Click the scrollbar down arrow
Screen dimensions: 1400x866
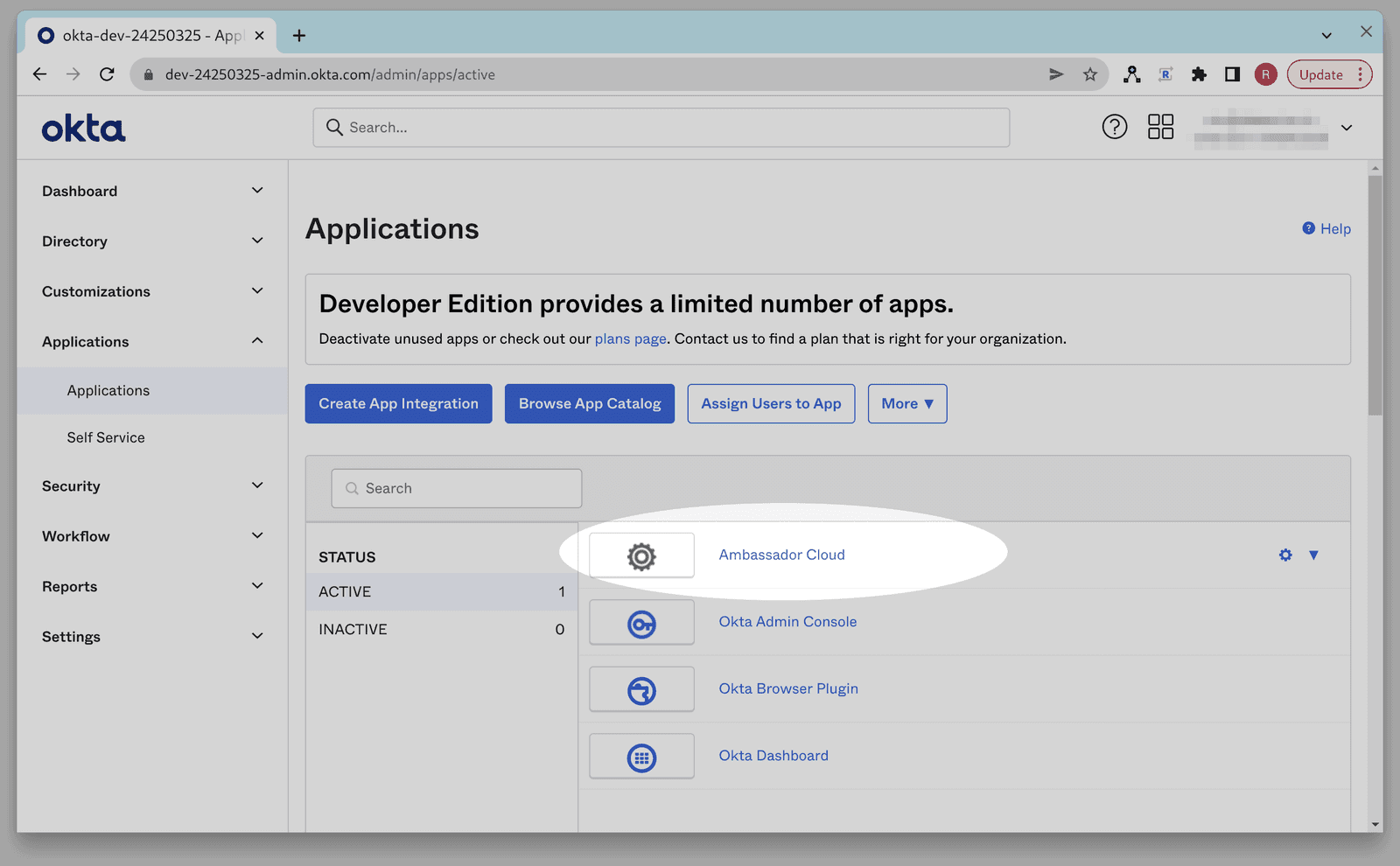[x=1375, y=824]
